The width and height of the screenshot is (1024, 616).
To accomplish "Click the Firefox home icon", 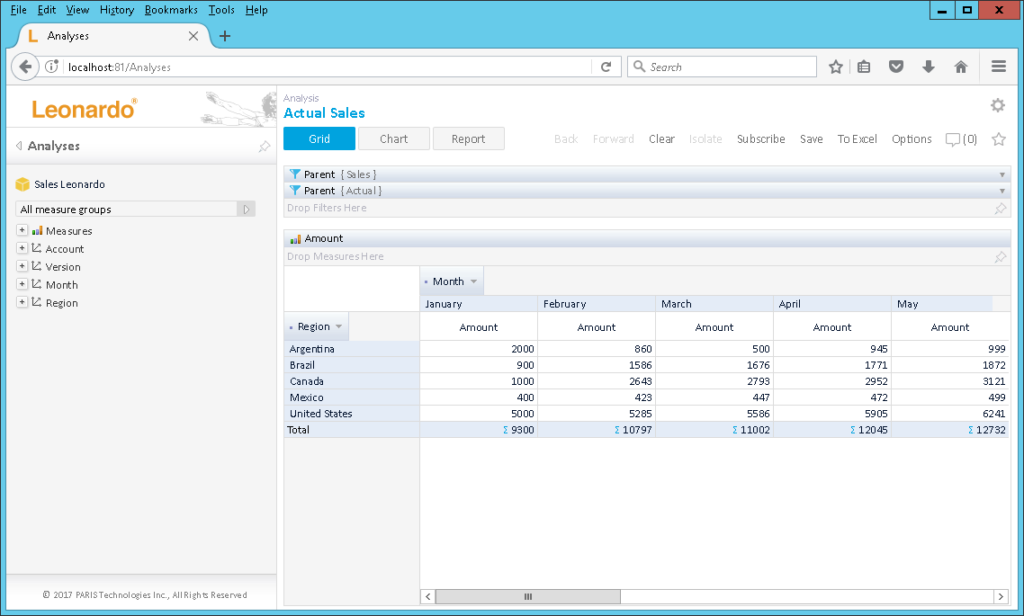I will point(961,67).
